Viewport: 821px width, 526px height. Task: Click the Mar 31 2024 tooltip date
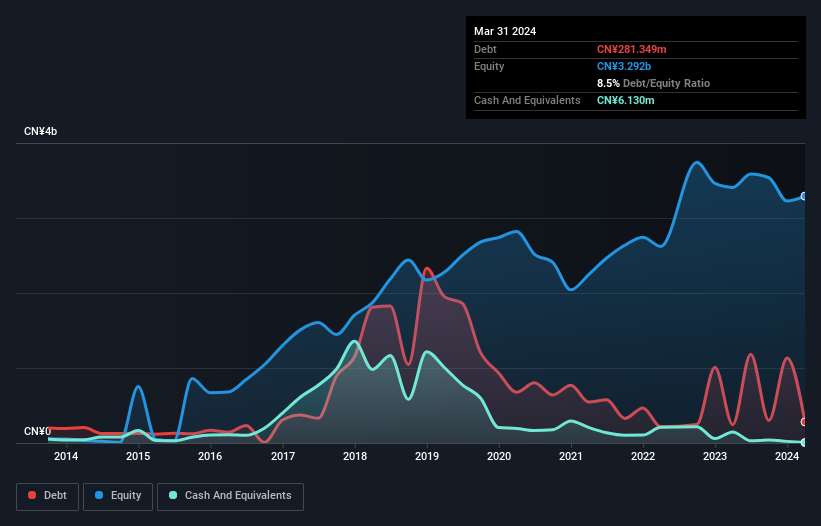(505, 31)
